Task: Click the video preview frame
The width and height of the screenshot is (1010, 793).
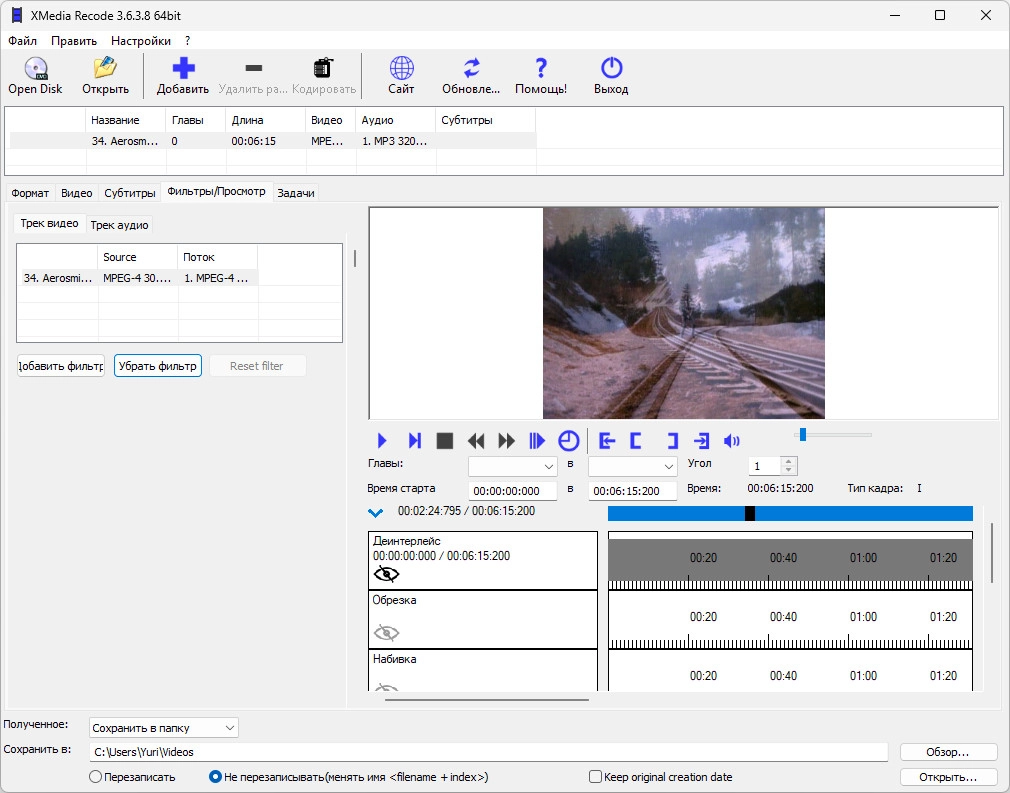Action: (683, 313)
